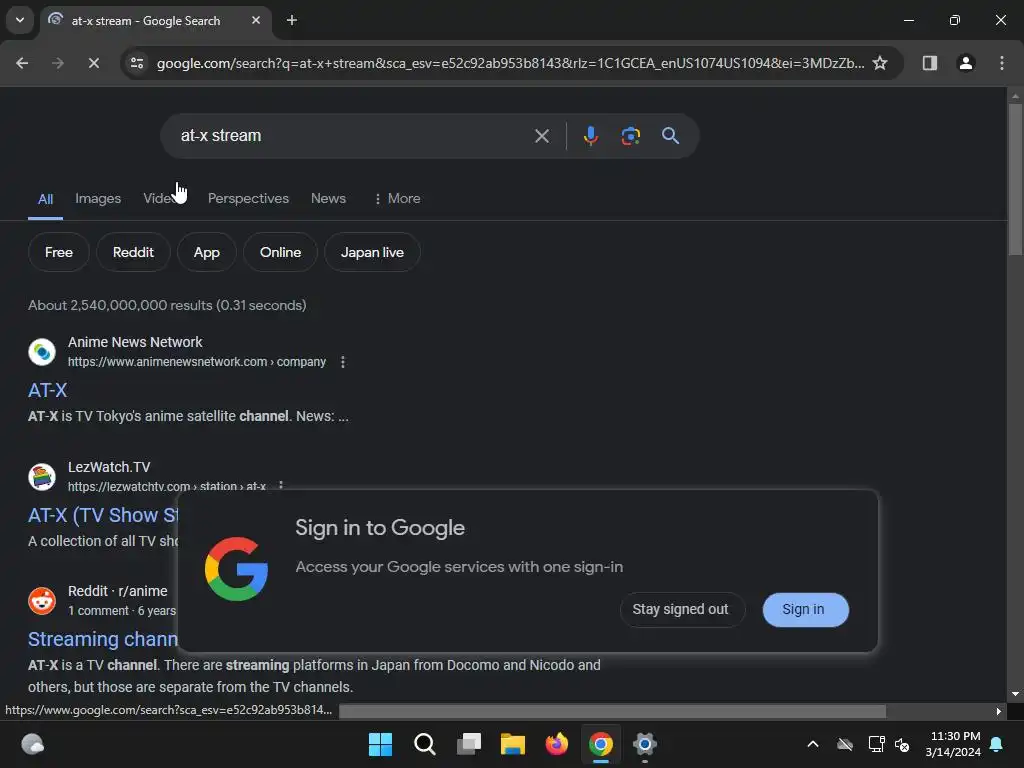The width and height of the screenshot is (1024, 768).
Task: Apply the App filter chip
Action: [x=206, y=252]
